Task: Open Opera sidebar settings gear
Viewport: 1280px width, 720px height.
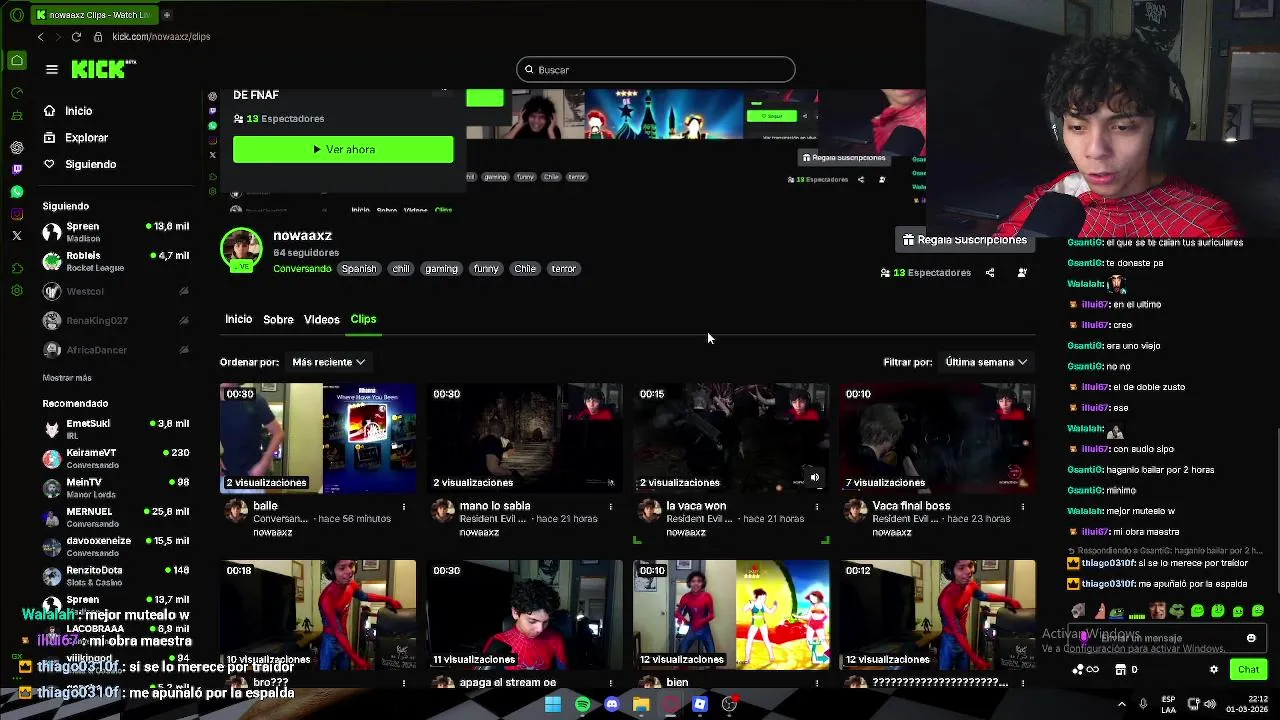Action: tap(17, 291)
